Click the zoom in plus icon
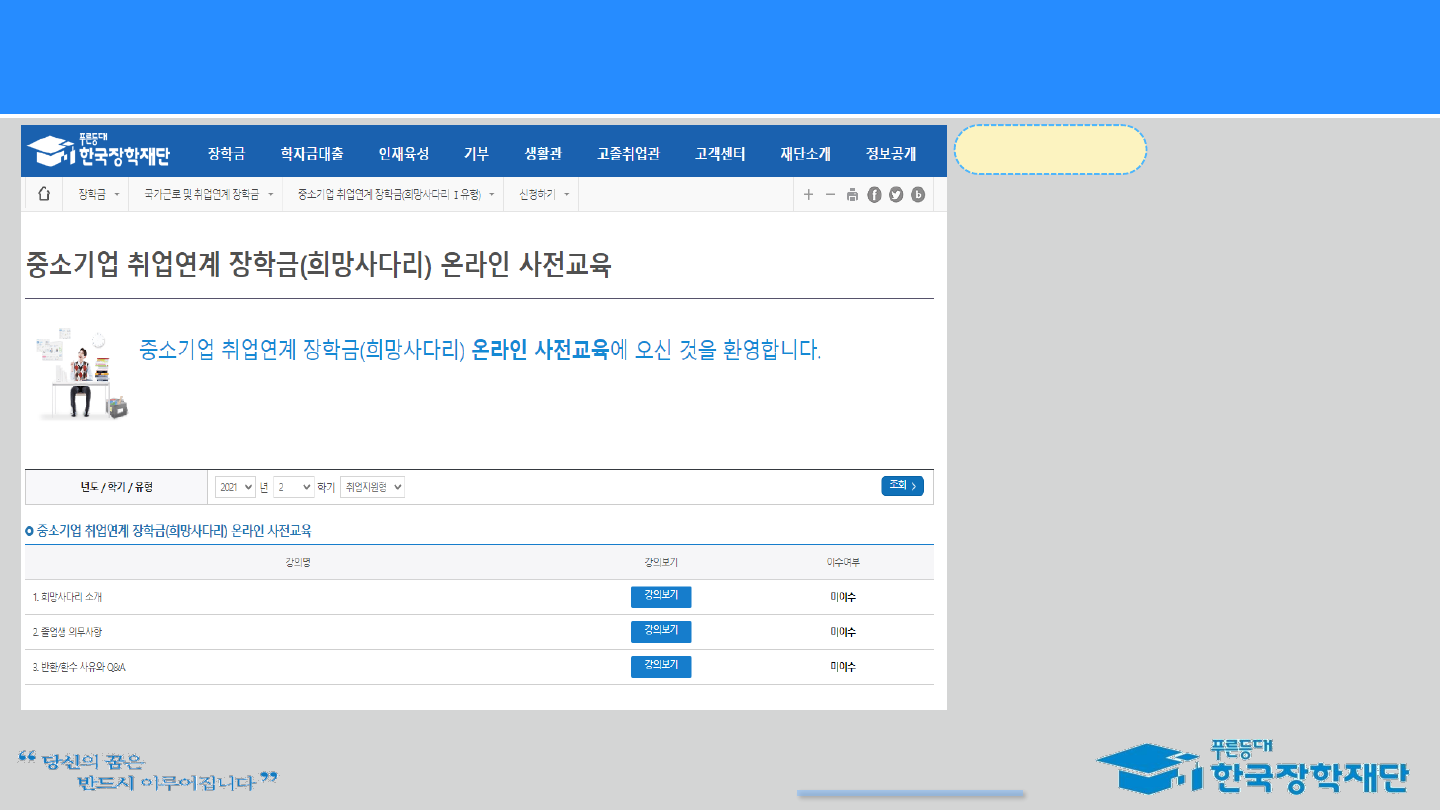Screen dimensions: 1440x810 (x=809, y=195)
